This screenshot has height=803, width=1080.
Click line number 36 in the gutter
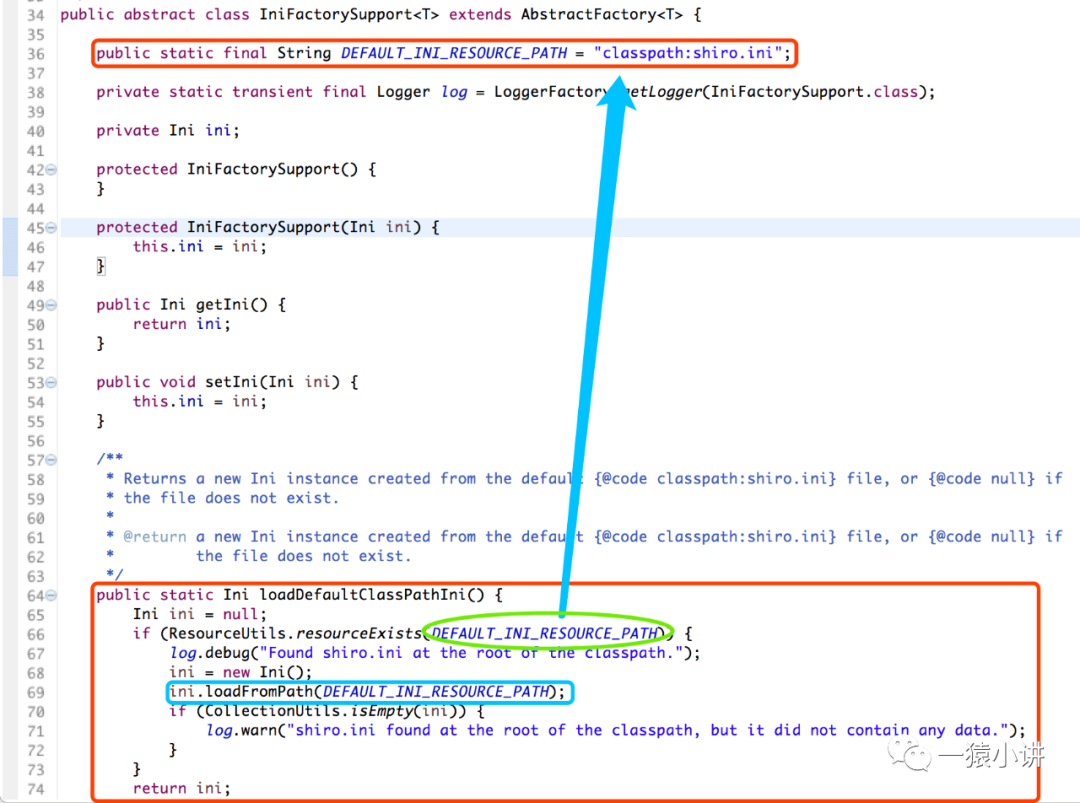point(36,54)
